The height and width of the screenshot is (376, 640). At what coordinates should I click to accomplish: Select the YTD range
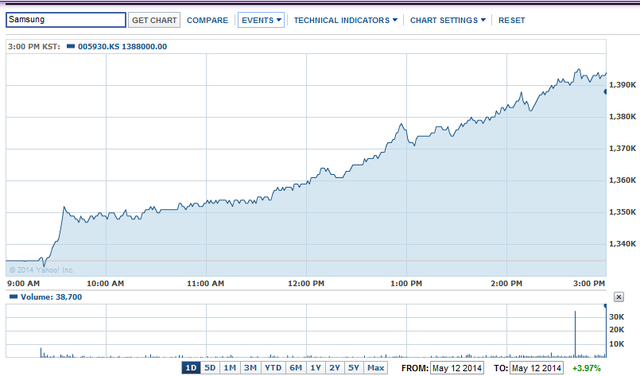point(273,368)
